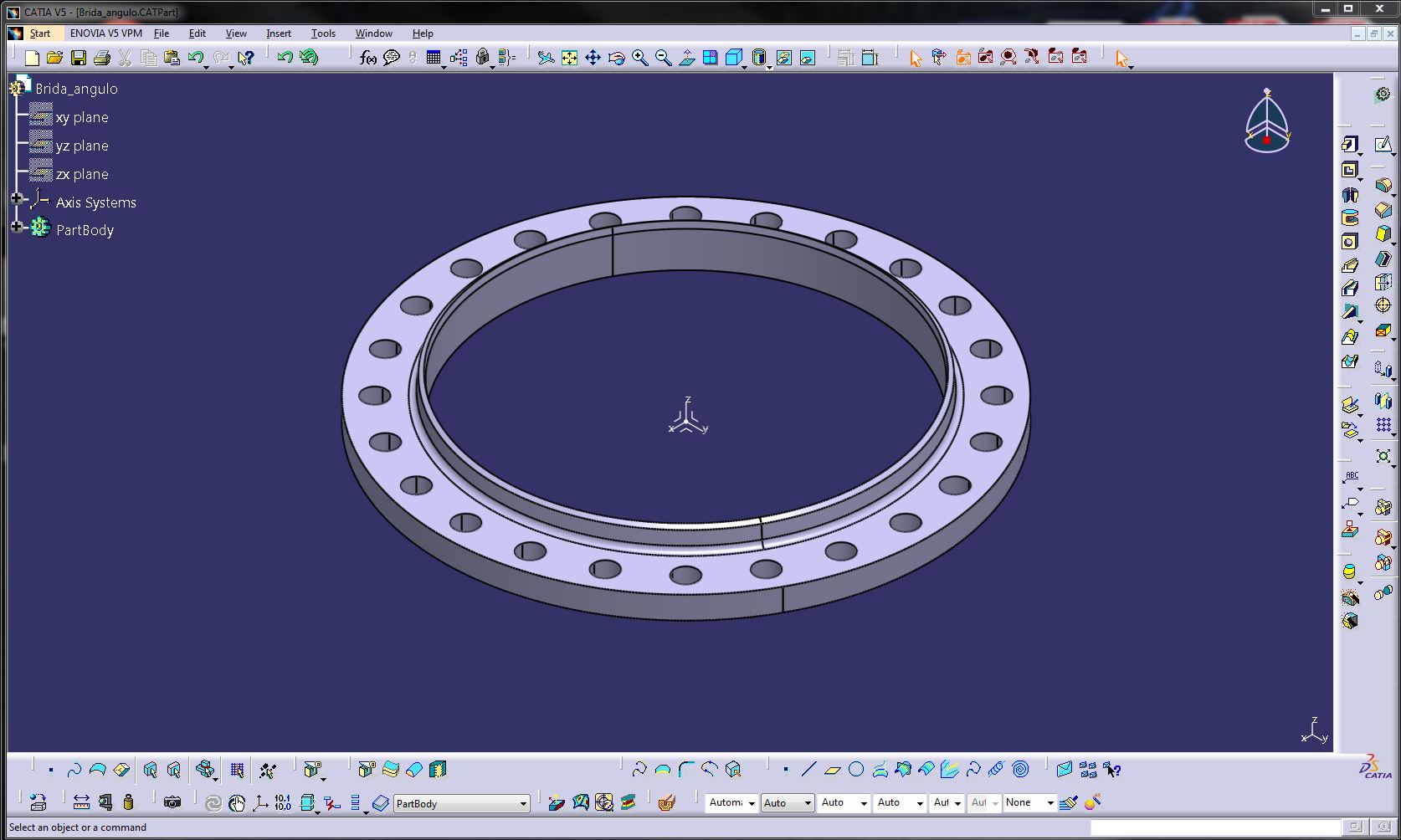
Task: Click the orange Select arrow tool
Action: click(915, 58)
